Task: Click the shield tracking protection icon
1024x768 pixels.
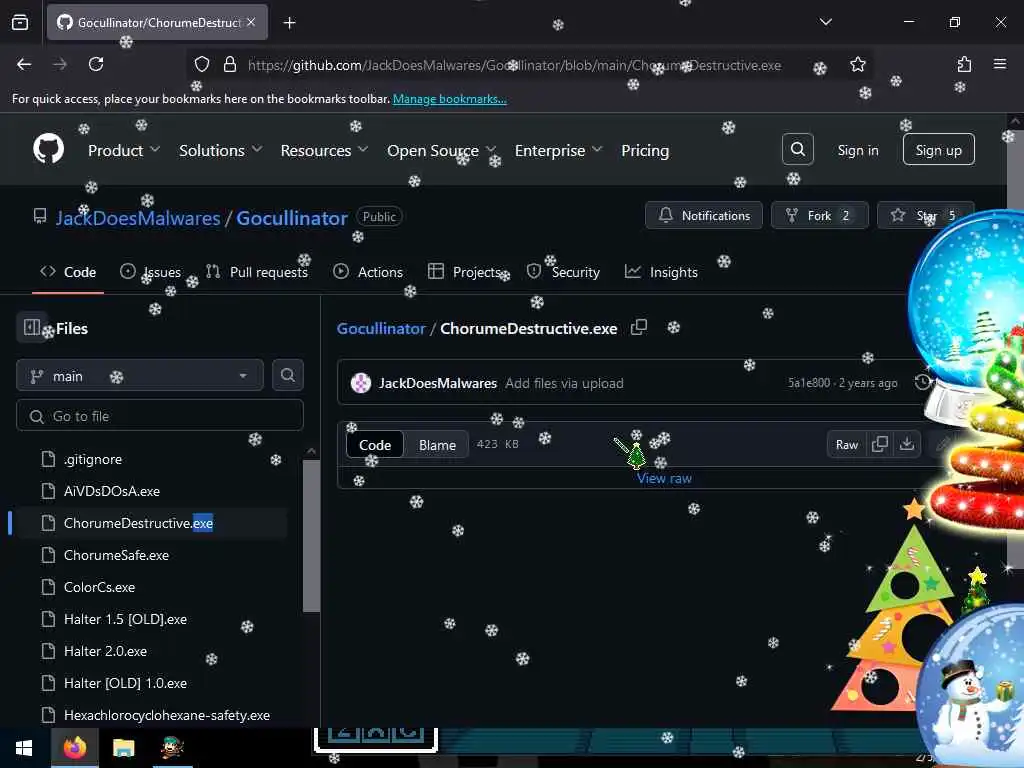Action: pos(202,64)
